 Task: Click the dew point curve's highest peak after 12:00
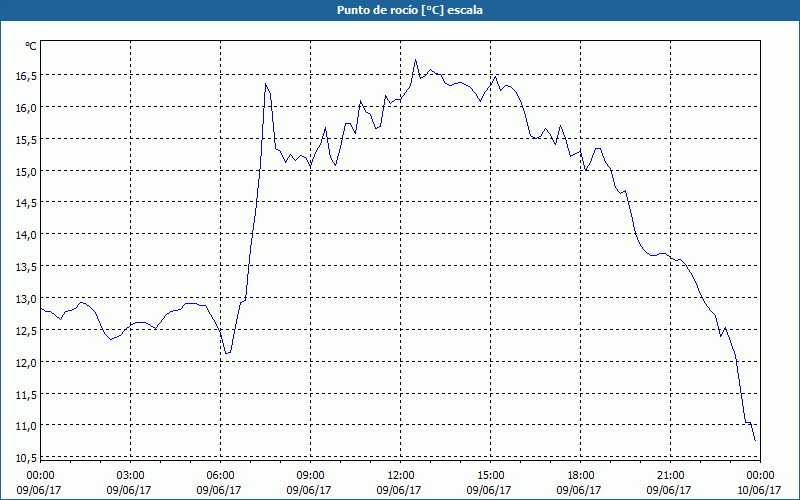[x=415, y=60]
